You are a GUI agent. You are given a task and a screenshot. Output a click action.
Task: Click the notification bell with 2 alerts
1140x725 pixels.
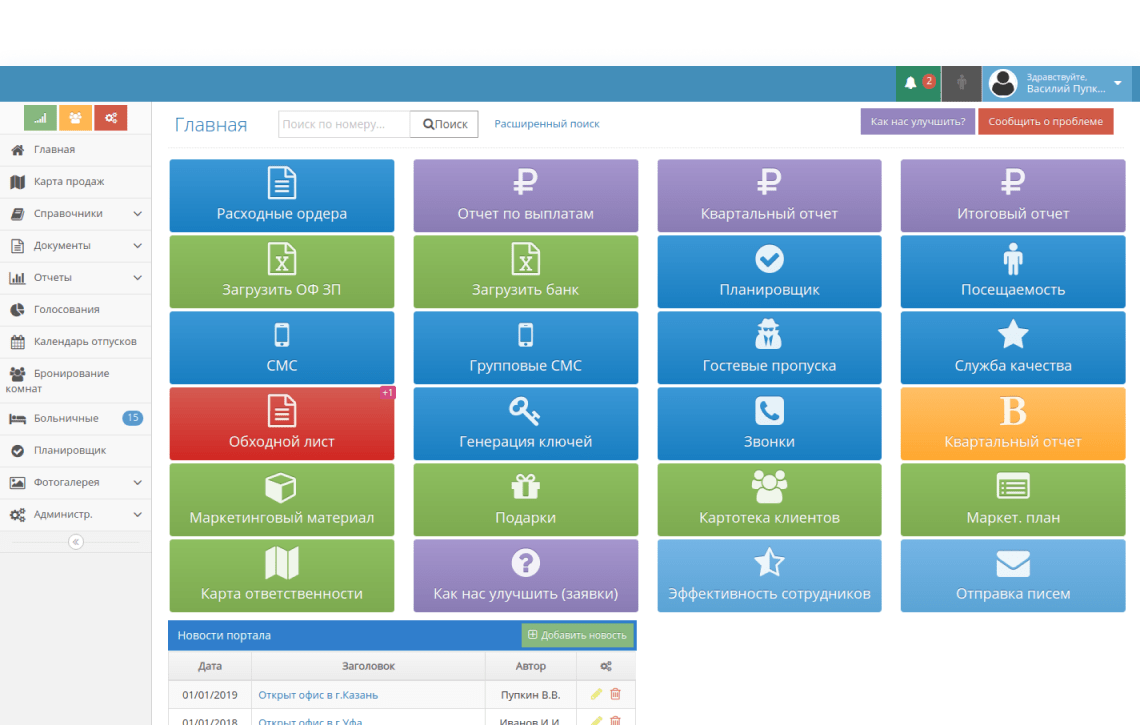point(916,83)
